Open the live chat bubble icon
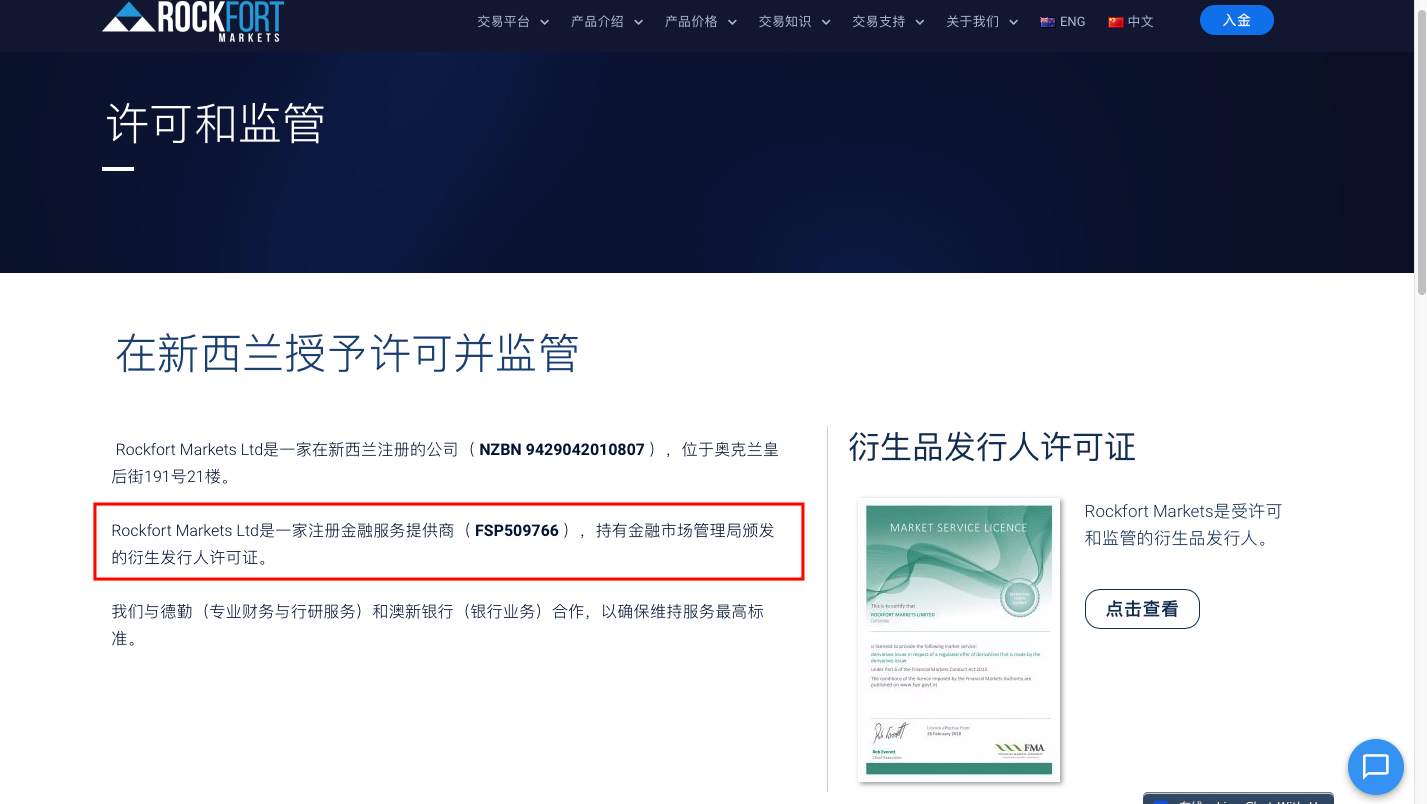 (1376, 767)
